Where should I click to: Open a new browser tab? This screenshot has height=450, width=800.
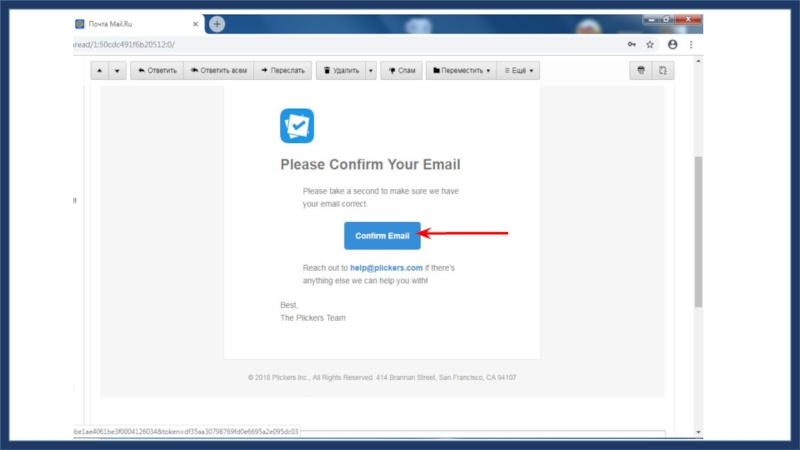tap(217, 24)
